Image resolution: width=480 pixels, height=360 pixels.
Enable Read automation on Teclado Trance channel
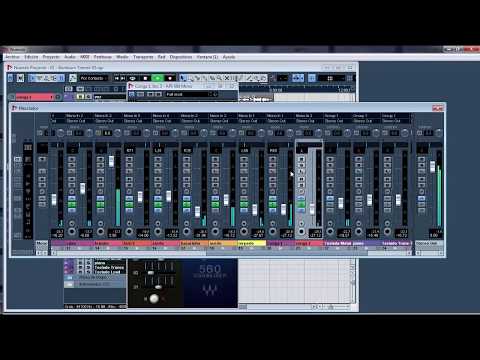pyautogui.click(x=387, y=179)
